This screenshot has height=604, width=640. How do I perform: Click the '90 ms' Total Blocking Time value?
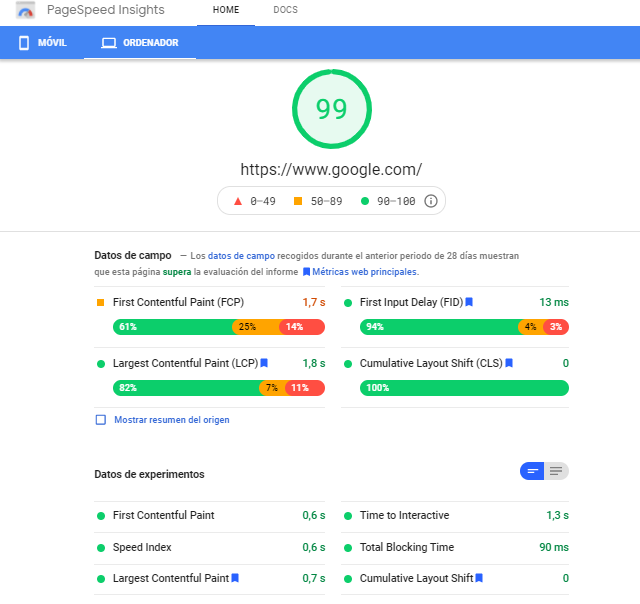(x=554, y=547)
